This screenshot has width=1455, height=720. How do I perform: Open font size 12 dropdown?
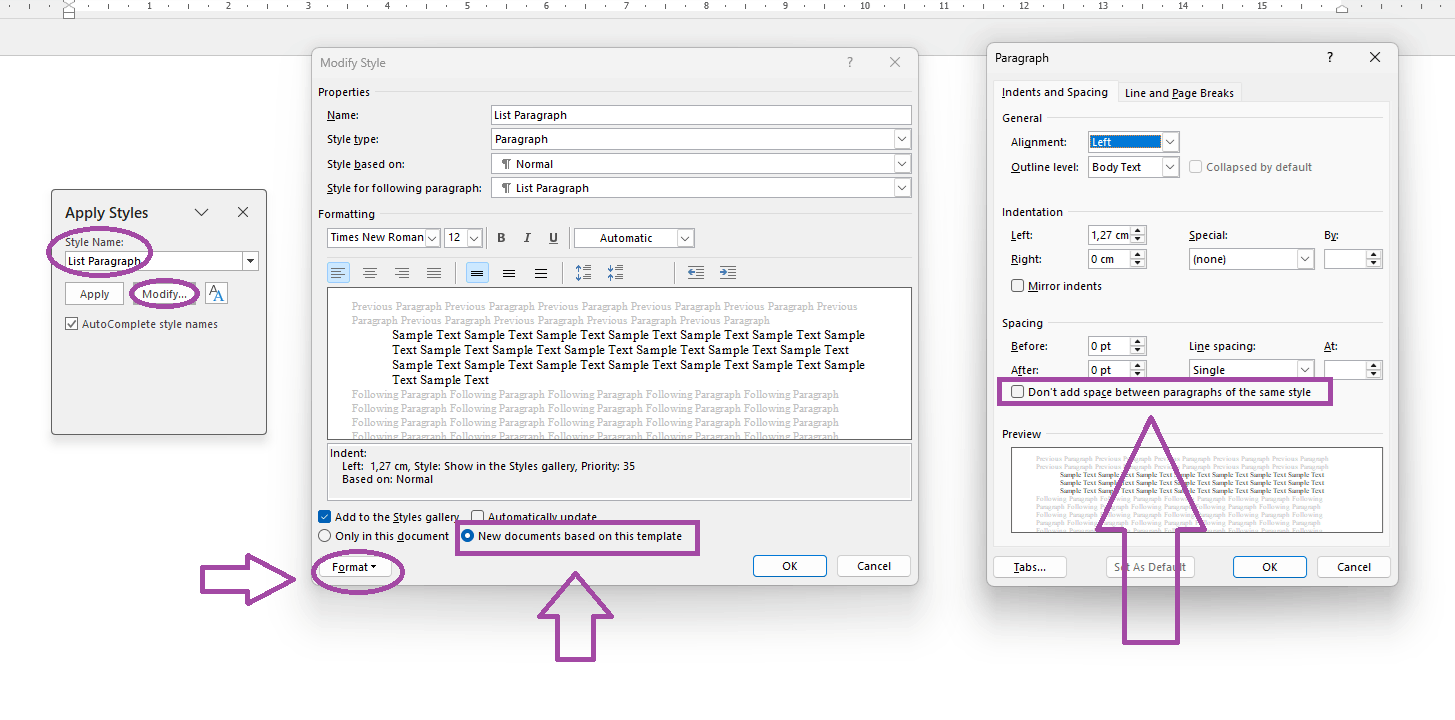click(x=474, y=238)
